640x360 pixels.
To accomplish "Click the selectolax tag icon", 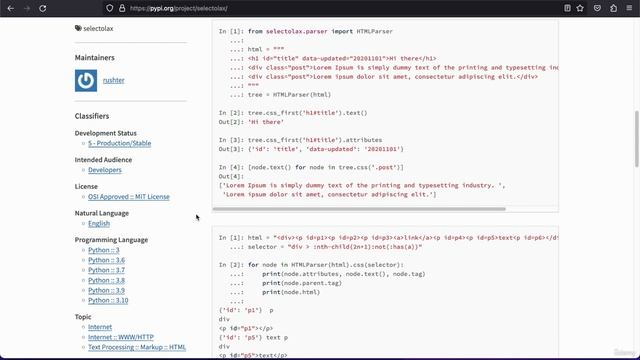I will [78, 28].
